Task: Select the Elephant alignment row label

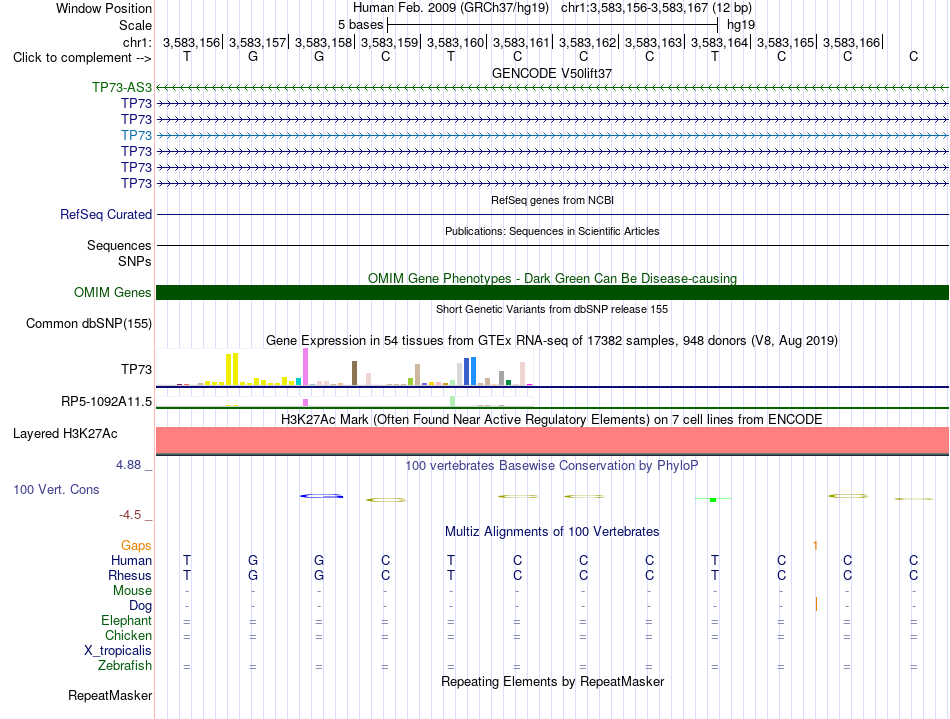Action: point(127,620)
